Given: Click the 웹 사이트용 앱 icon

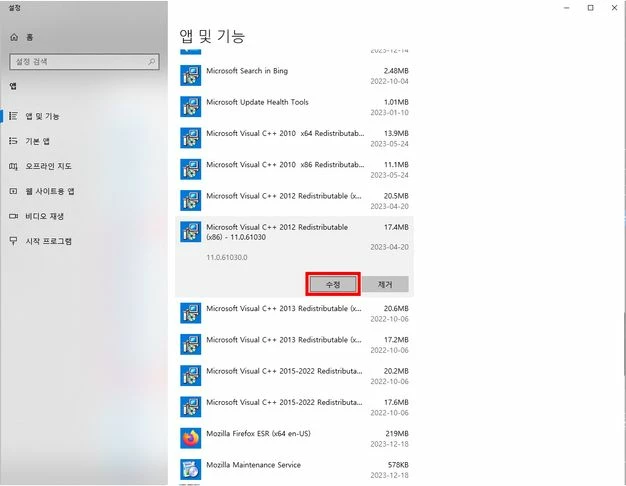Looking at the screenshot, I should point(13,191).
